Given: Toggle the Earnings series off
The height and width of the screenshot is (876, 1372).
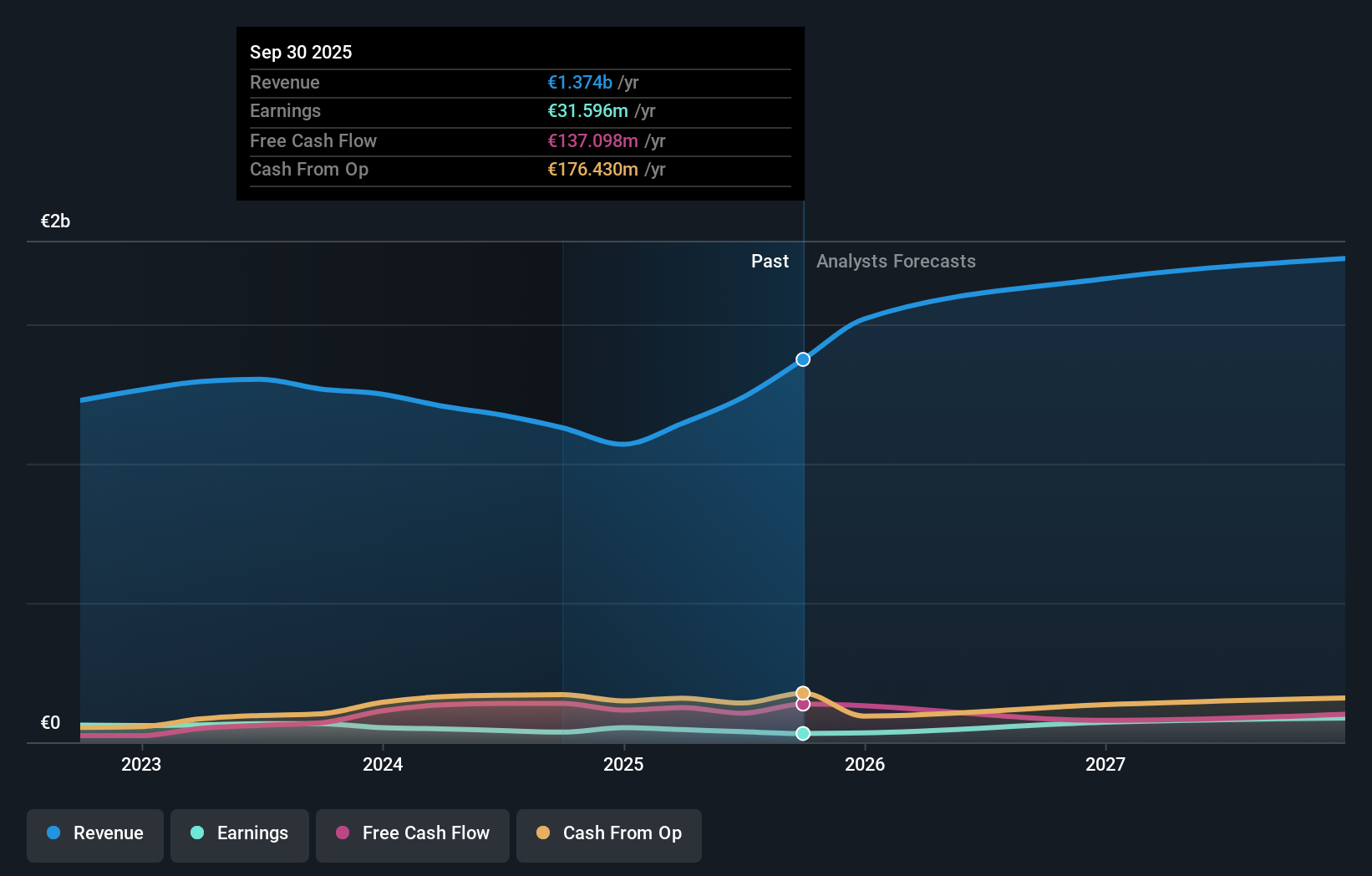Looking at the screenshot, I should (x=240, y=833).
